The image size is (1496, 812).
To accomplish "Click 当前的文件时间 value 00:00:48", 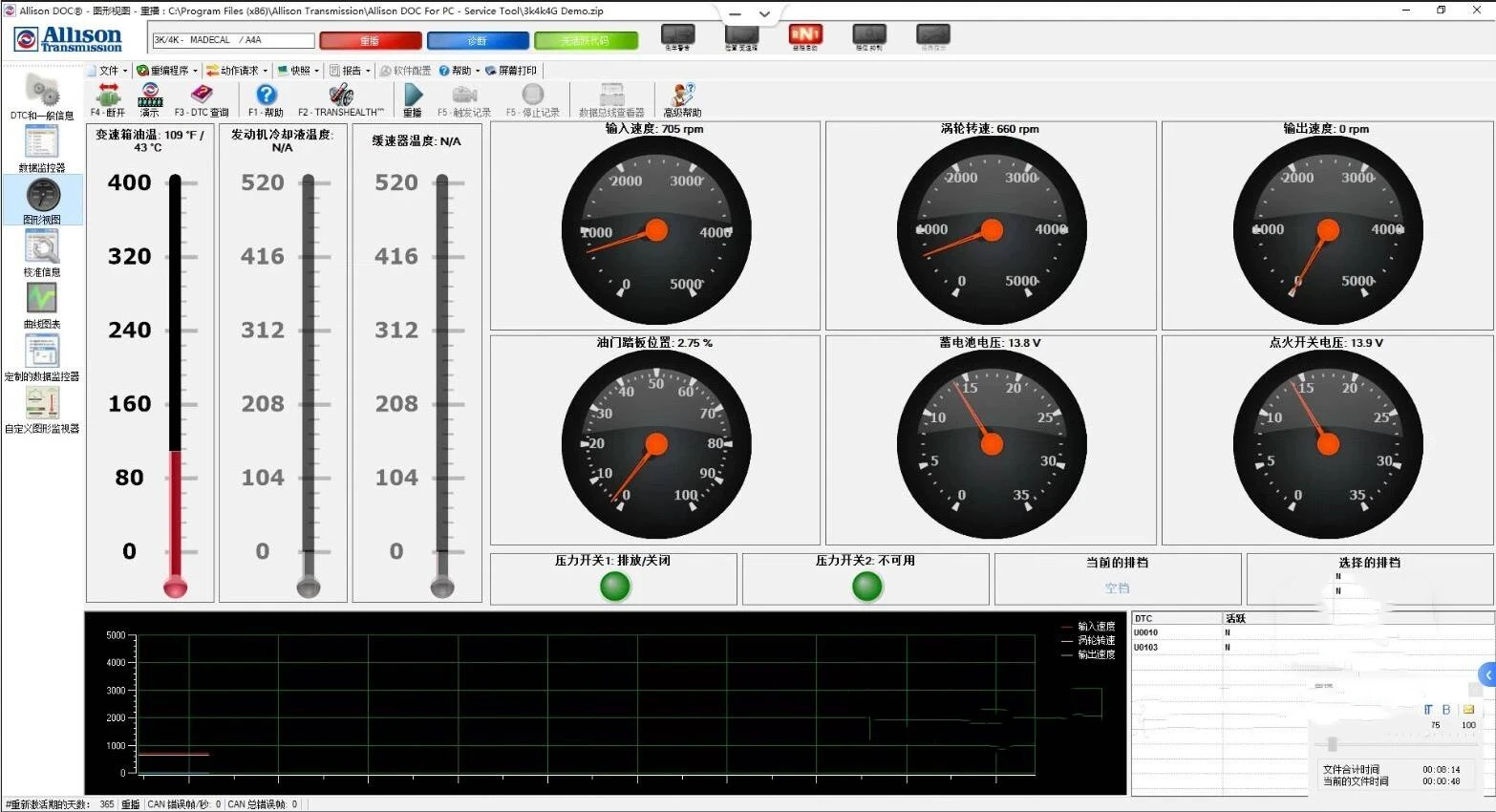I will (x=1441, y=781).
